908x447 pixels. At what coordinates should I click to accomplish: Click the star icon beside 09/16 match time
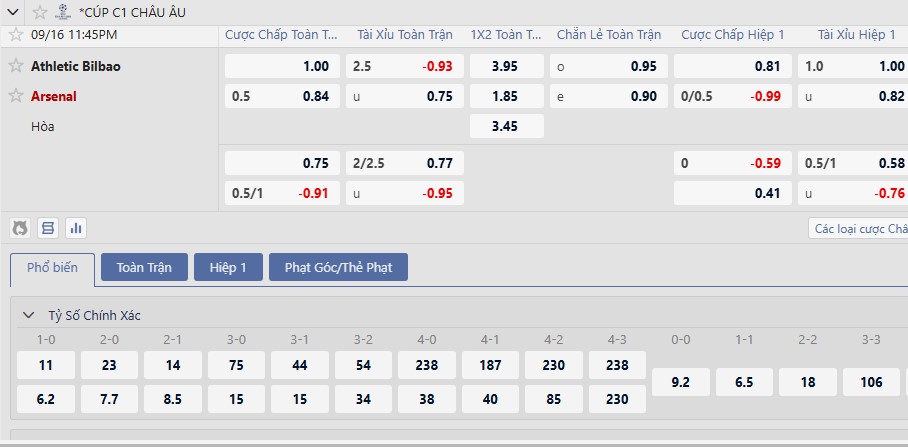(x=15, y=34)
